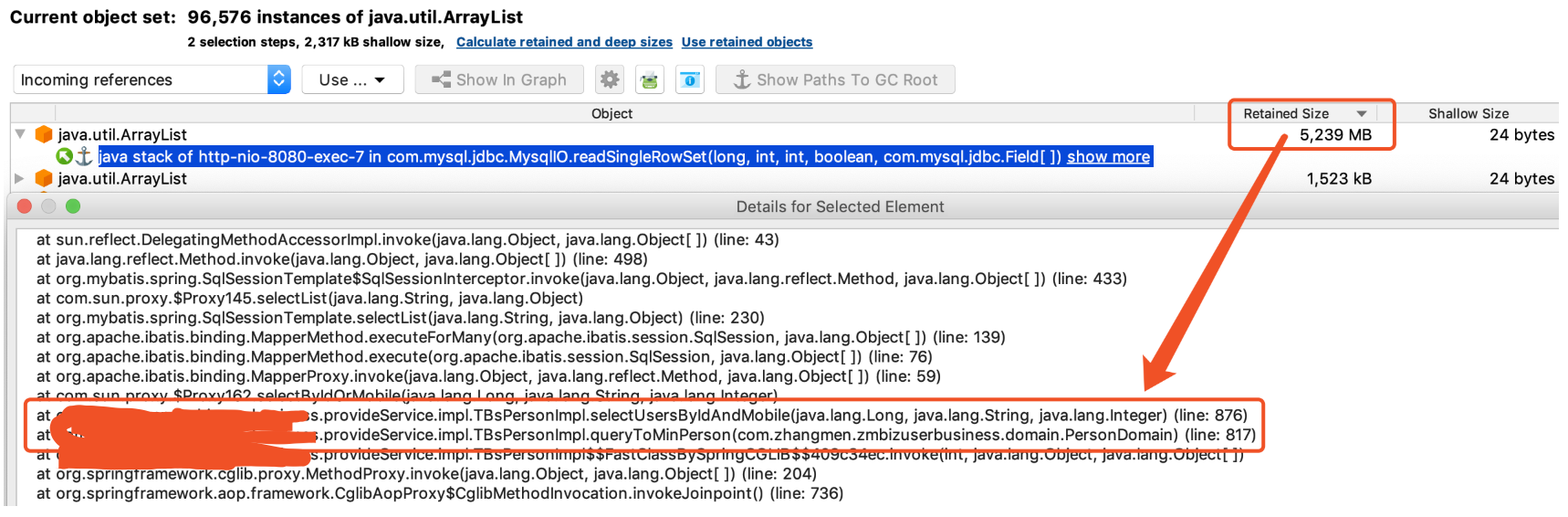The height and width of the screenshot is (517, 1568).
Task: Sort by the Retained Size column header
Action: (1286, 113)
